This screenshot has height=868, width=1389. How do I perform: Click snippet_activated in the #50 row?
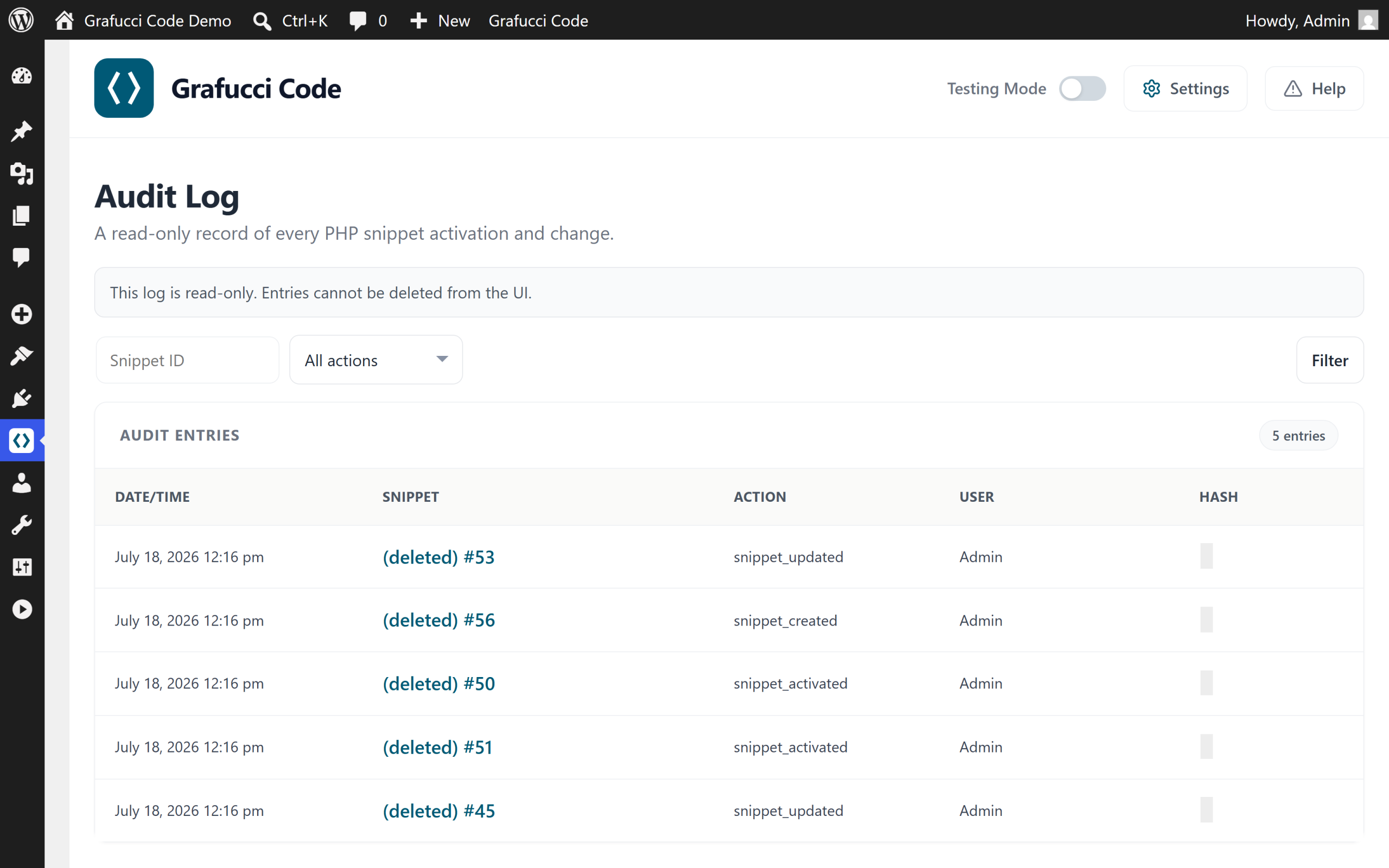coord(791,683)
